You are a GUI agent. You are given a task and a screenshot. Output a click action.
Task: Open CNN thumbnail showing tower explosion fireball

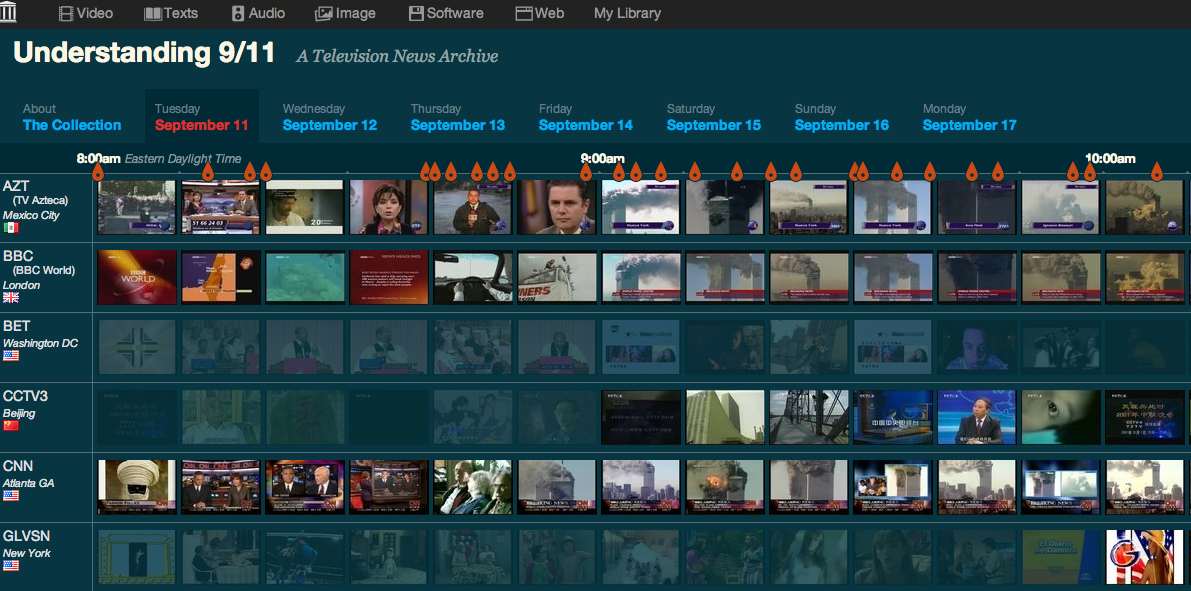(x=725, y=487)
